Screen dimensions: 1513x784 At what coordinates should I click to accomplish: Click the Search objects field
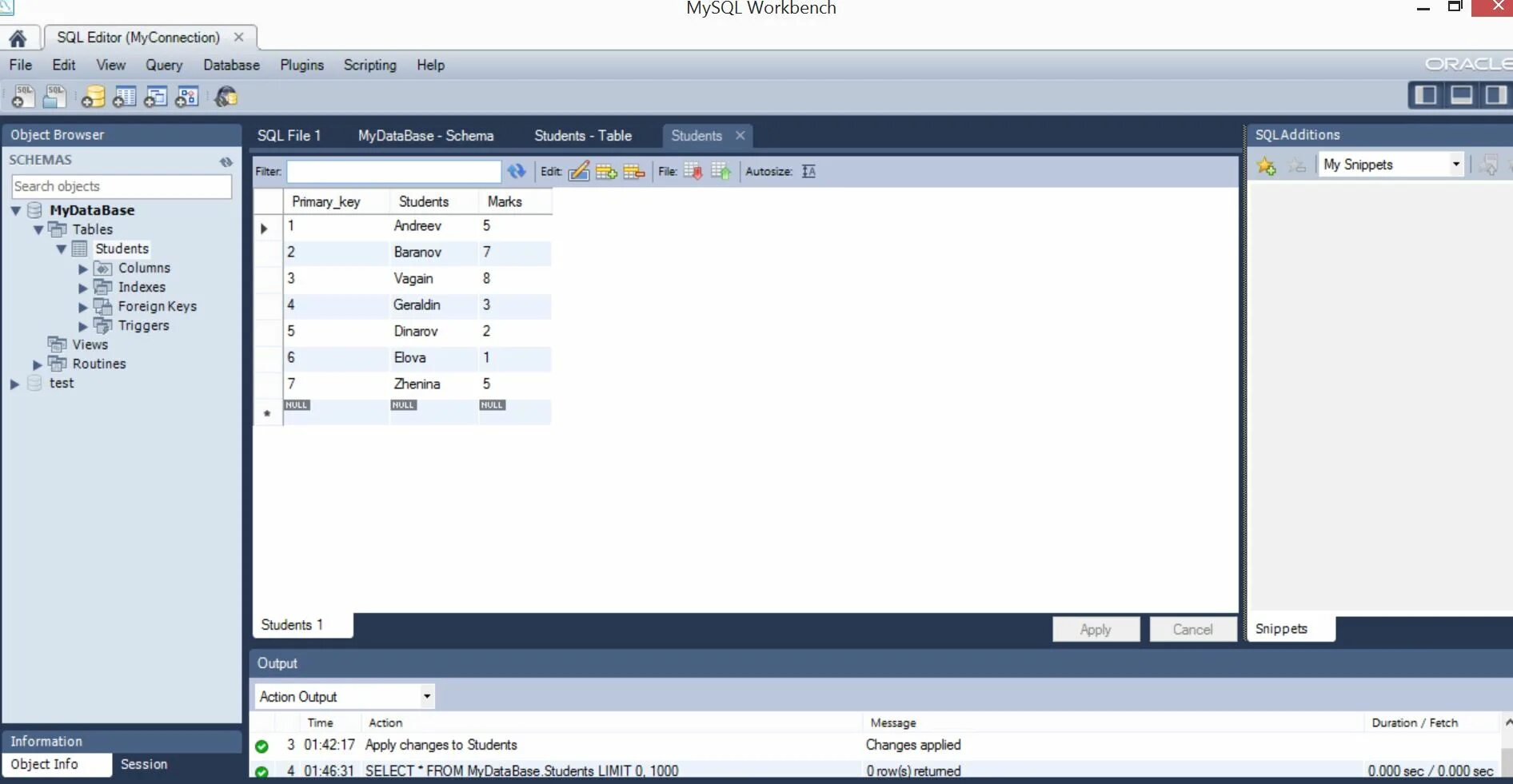(x=122, y=186)
